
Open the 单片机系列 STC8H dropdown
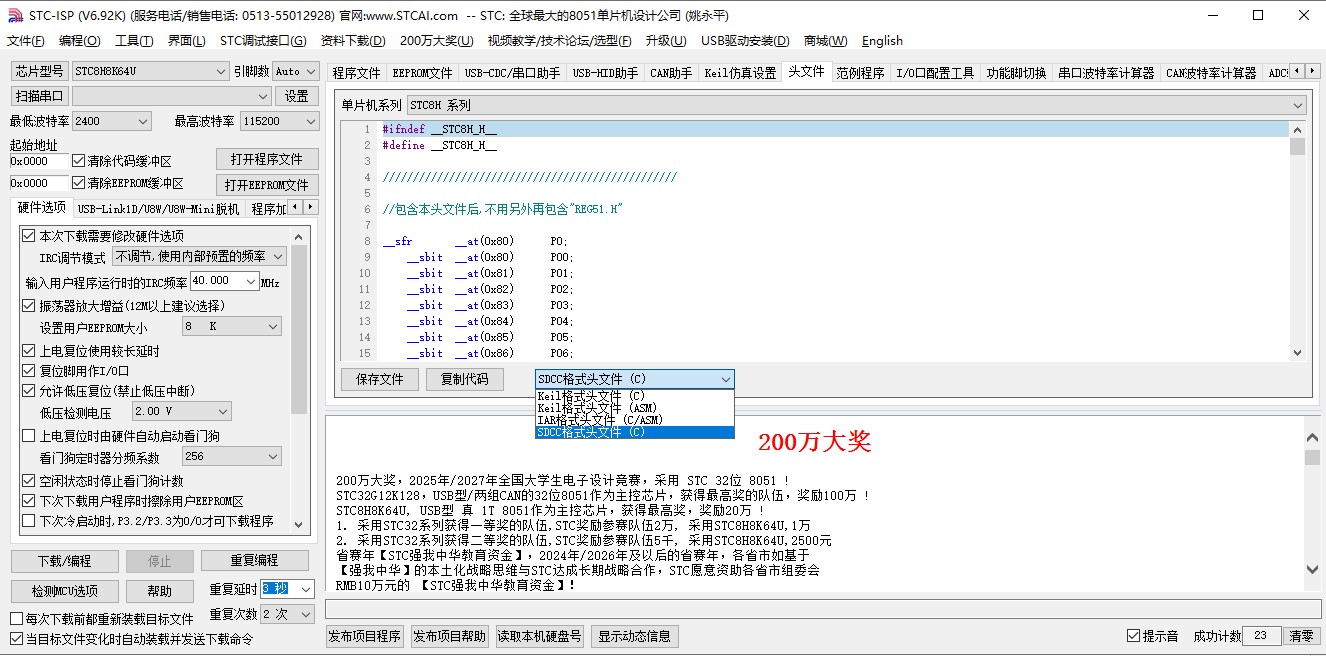tap(856, 105)
